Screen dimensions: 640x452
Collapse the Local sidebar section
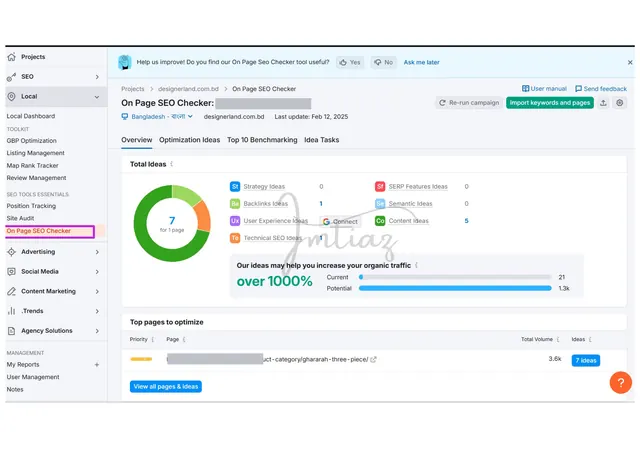[x=97, y=97]
